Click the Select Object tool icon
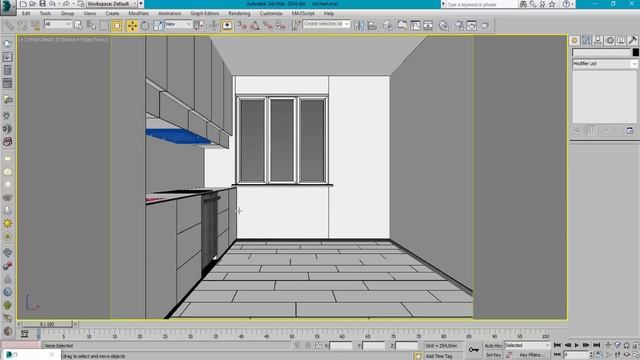The image size is (640, 360). point(78,26)
